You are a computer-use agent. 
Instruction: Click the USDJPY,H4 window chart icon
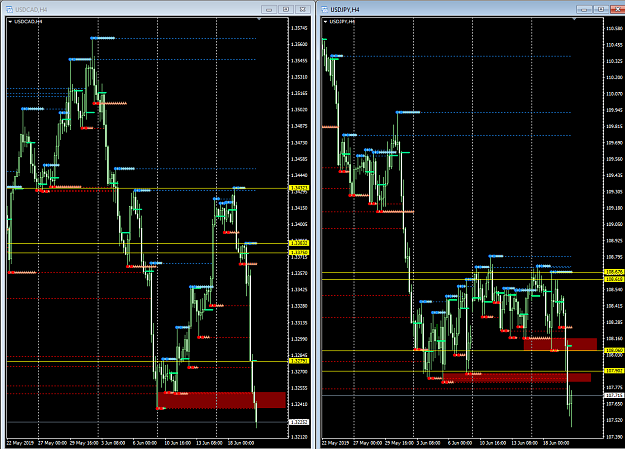pyautogui.click(x=325, y=9)
